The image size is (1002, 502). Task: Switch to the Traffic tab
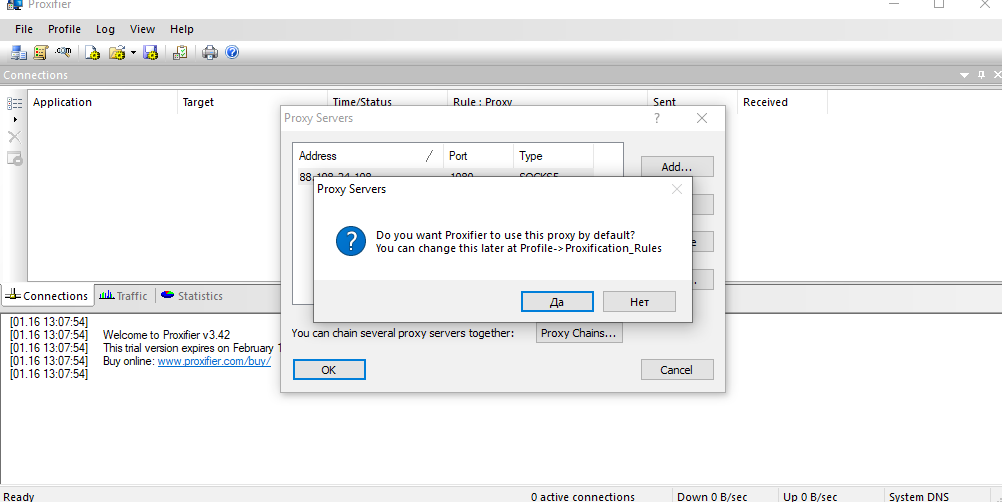click(123, 296)
